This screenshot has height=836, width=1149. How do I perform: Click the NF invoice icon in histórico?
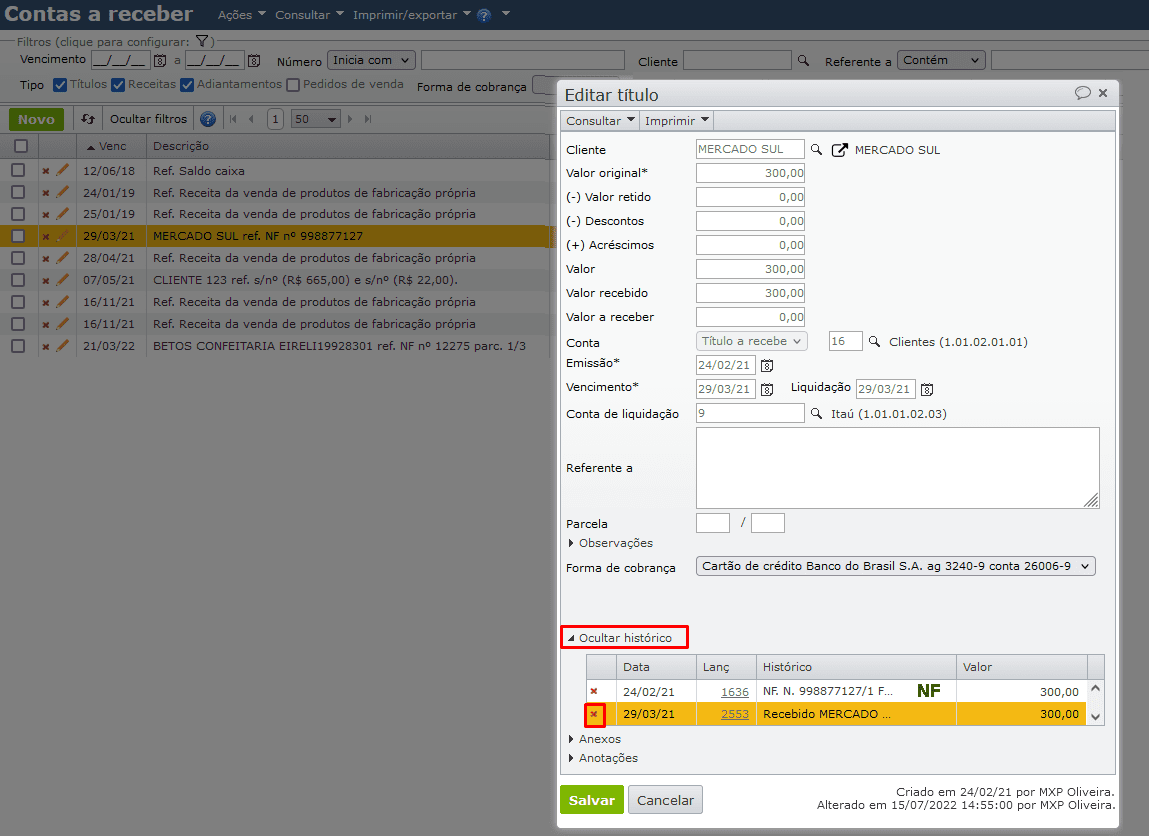pyautogui.click(x=928, y=691)
